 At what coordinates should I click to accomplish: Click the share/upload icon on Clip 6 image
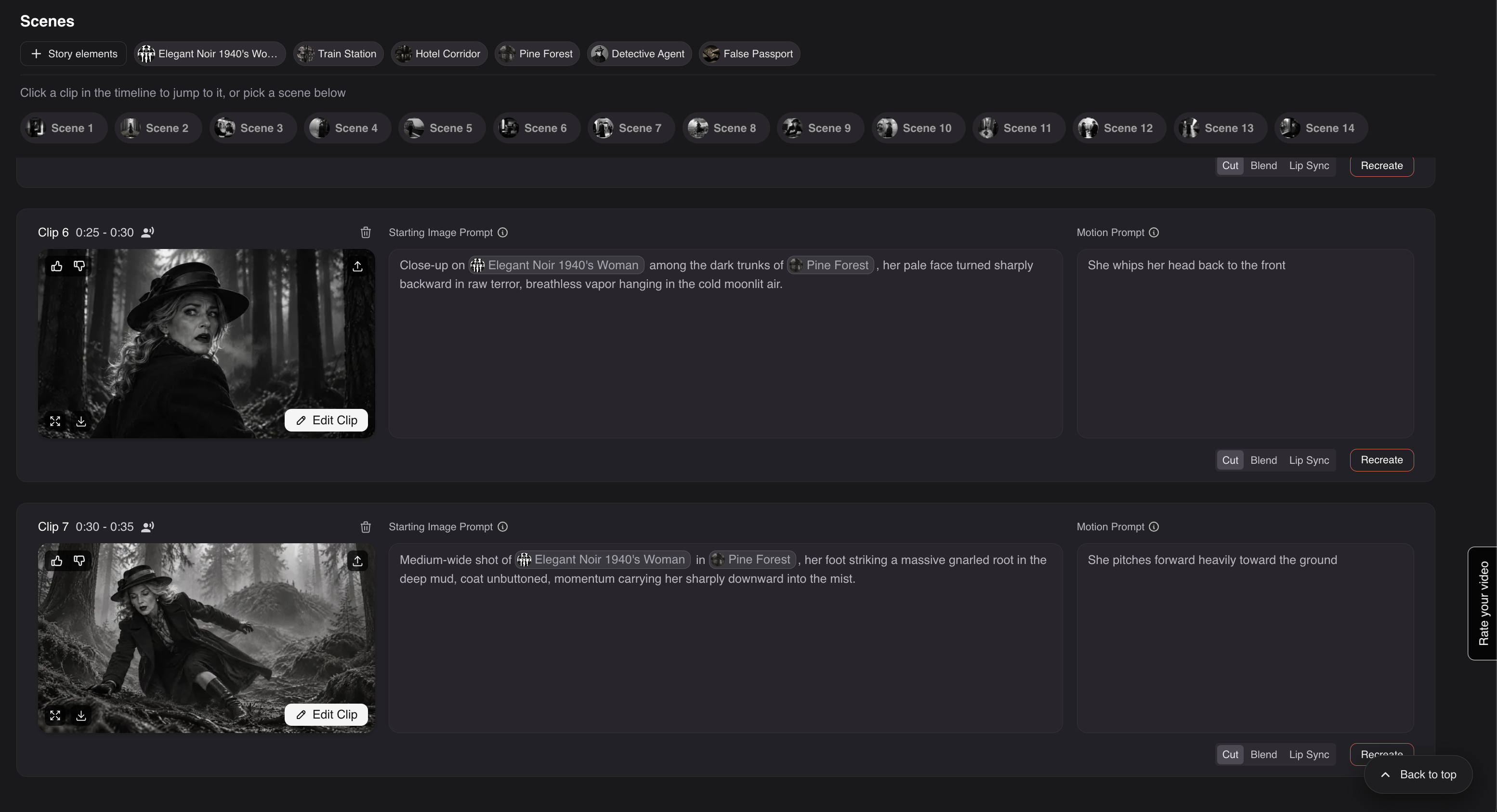point(357,266)
